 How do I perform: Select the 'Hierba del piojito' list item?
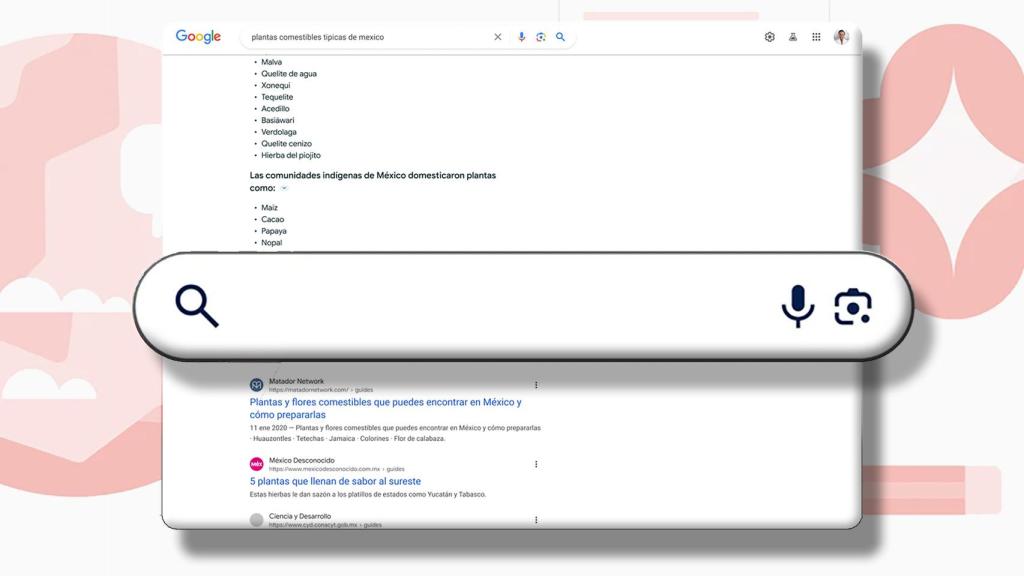click(x=291, y=155)
